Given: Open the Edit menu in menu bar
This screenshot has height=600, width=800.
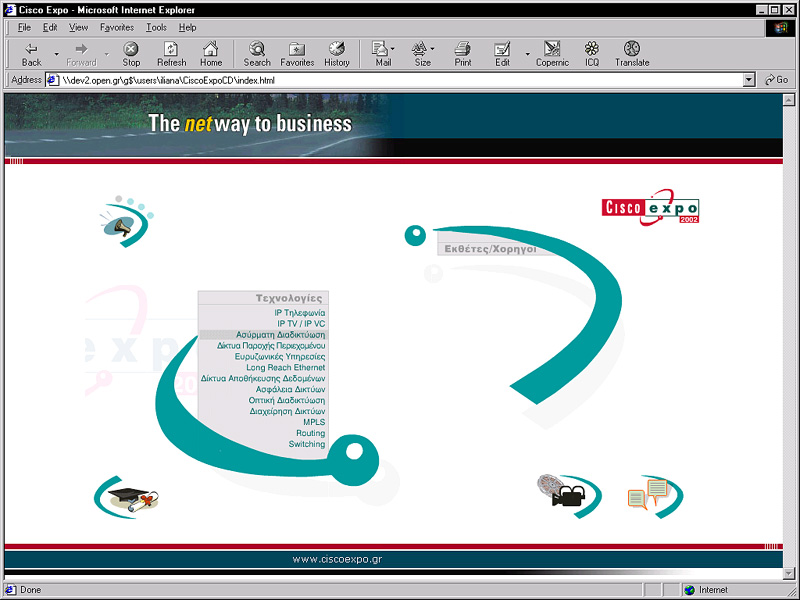Looking at the screenshot, I should pos(49,28).
